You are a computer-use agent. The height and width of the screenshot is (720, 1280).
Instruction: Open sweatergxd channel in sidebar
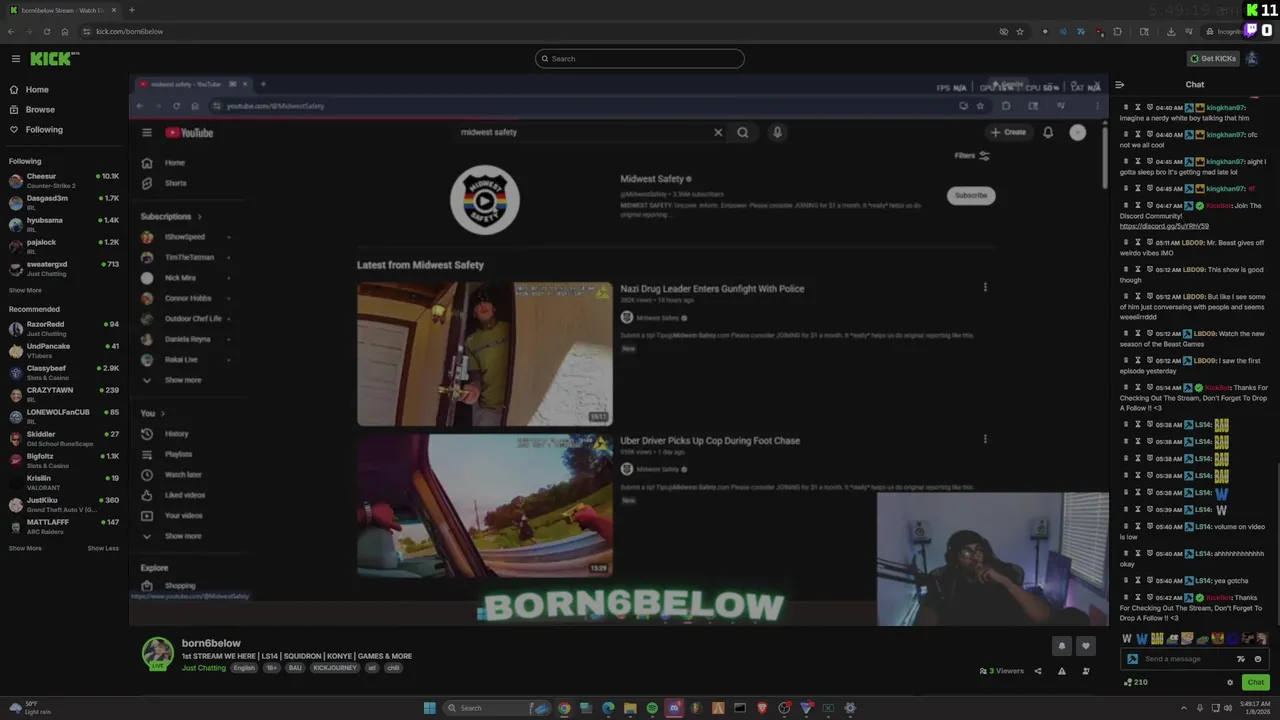(x=62, y=269)
